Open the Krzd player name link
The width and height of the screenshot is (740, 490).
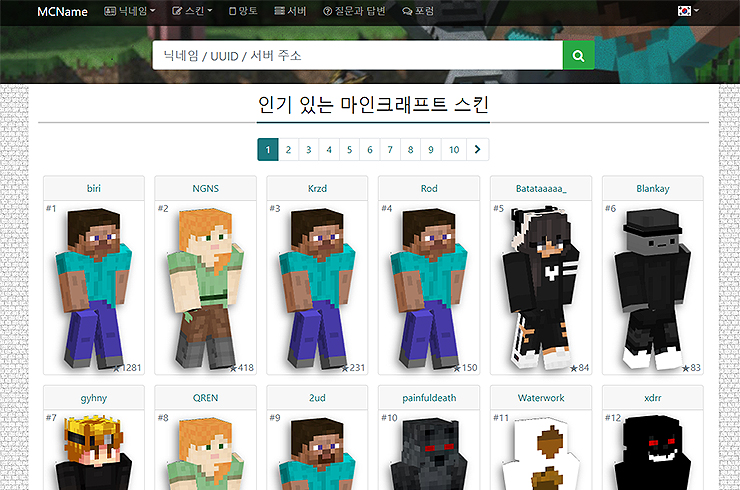(317, 188)
